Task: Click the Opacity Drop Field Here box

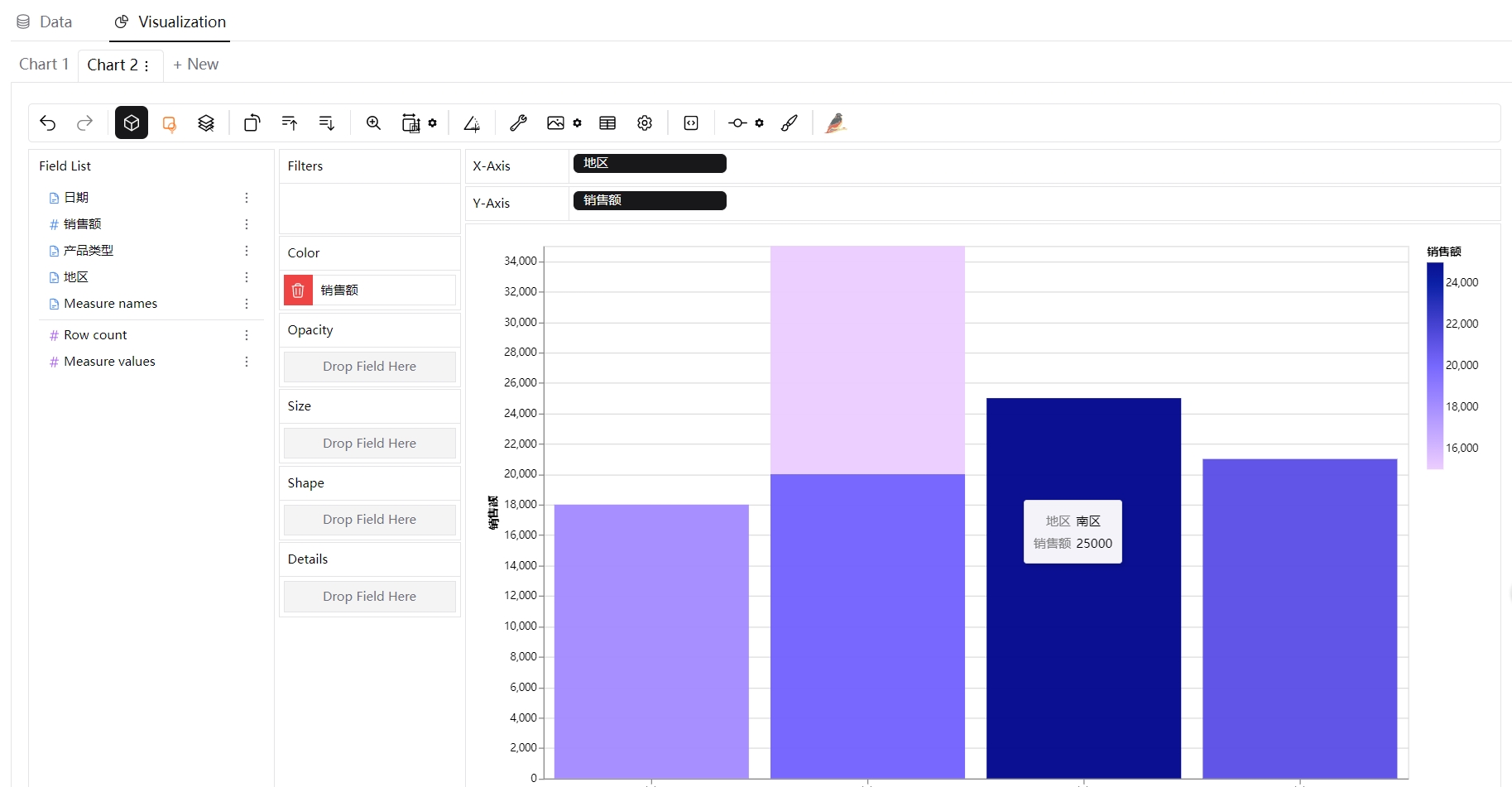Action: [x=370, y=367]
